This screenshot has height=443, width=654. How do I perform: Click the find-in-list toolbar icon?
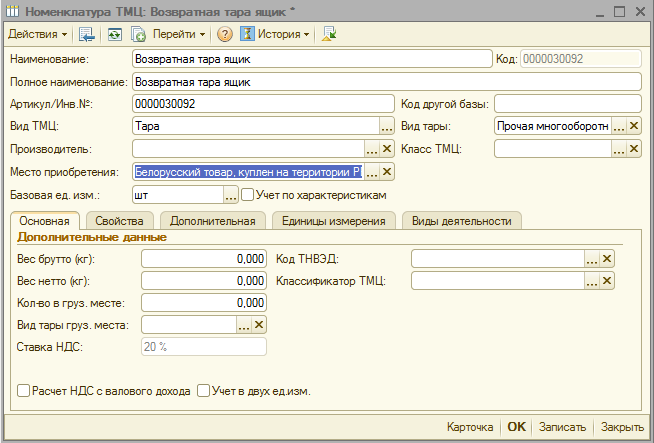tap(87, 34)
